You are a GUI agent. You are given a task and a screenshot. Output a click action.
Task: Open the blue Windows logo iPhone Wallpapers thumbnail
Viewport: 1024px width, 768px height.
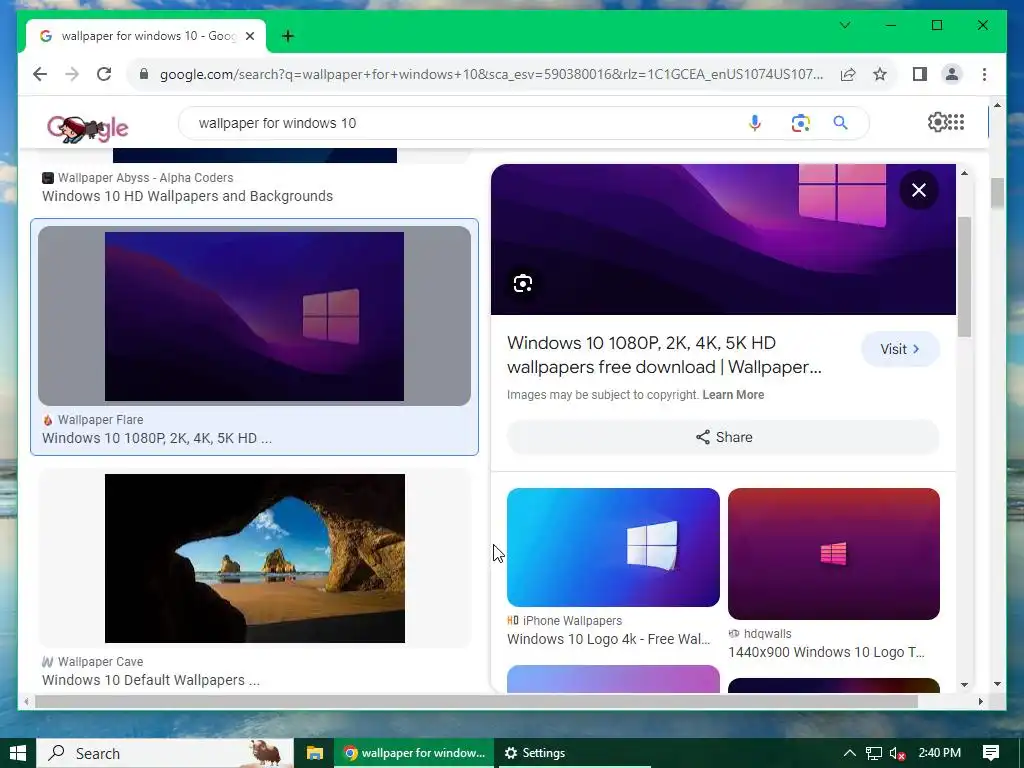coord(613,547)
